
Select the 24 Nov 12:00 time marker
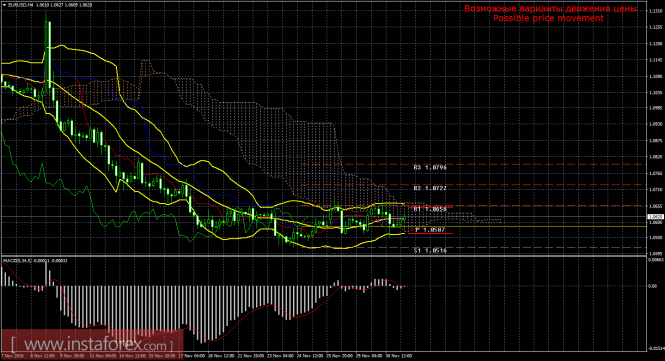(x=311, y=355)
